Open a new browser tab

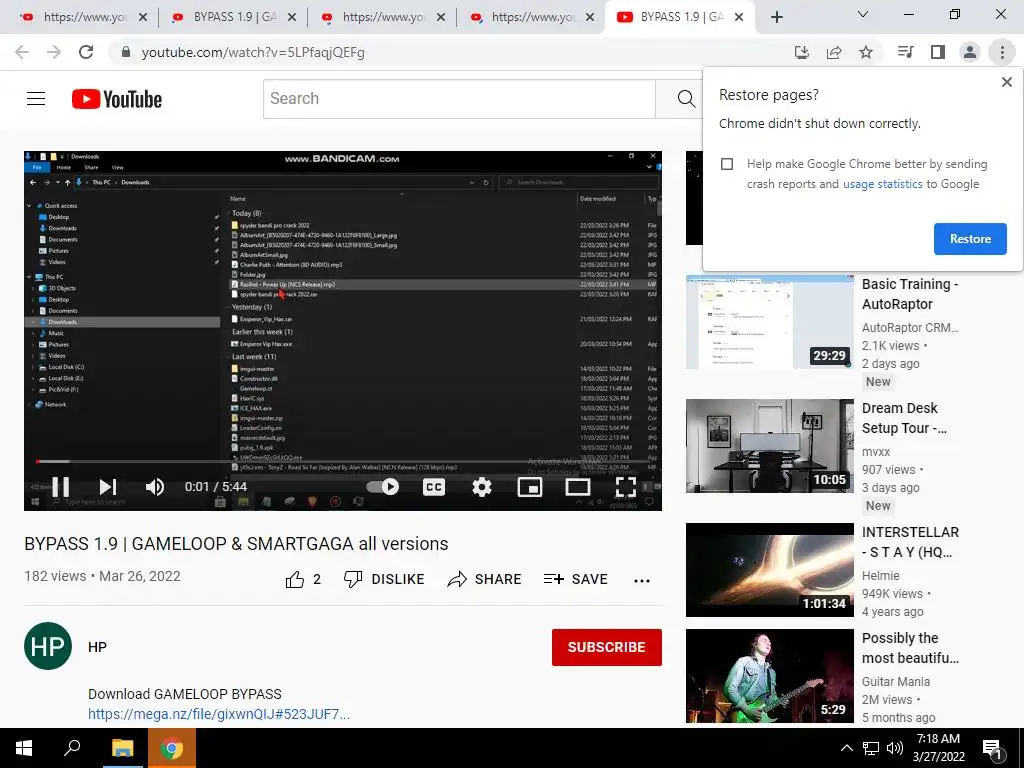tap(776, 18)
